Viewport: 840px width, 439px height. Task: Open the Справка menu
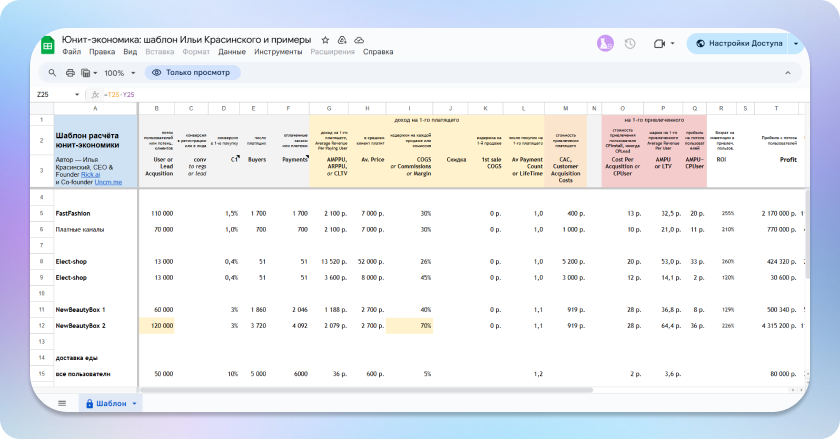pyautogui.click(x=377, y=51)
